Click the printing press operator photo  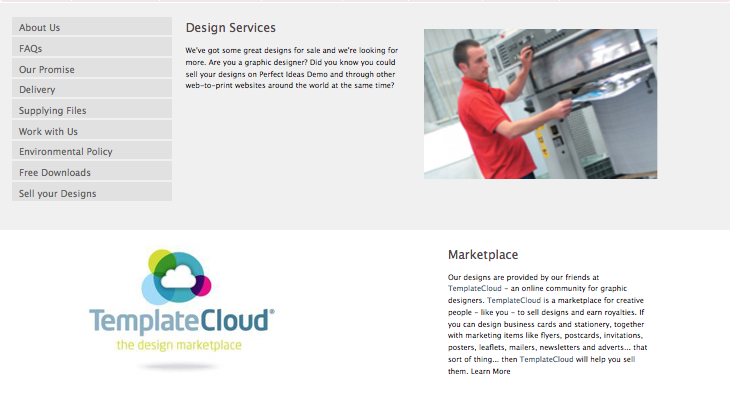541,104
